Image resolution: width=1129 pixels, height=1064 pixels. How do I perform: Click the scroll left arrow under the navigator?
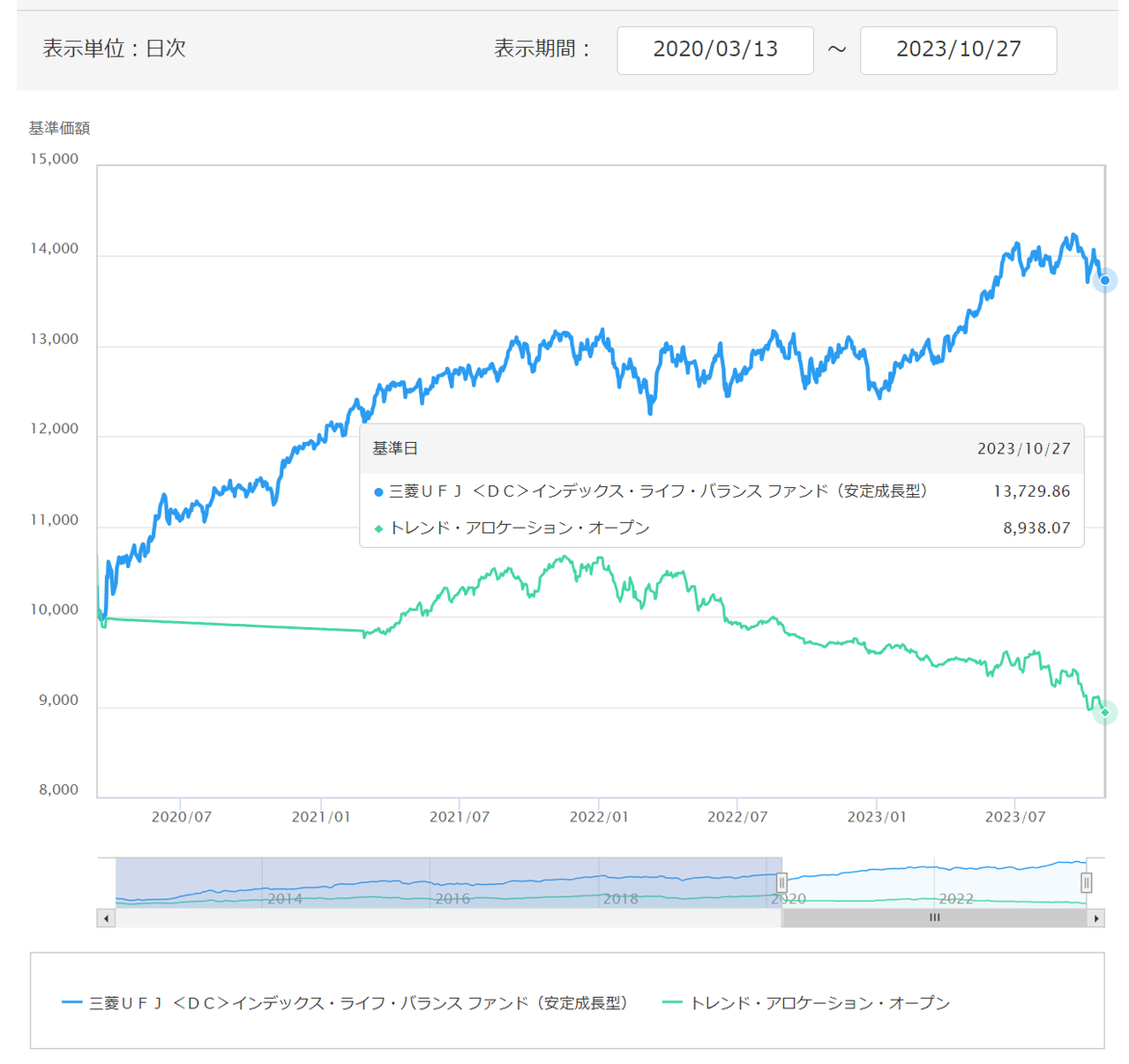tap(107, 918)
